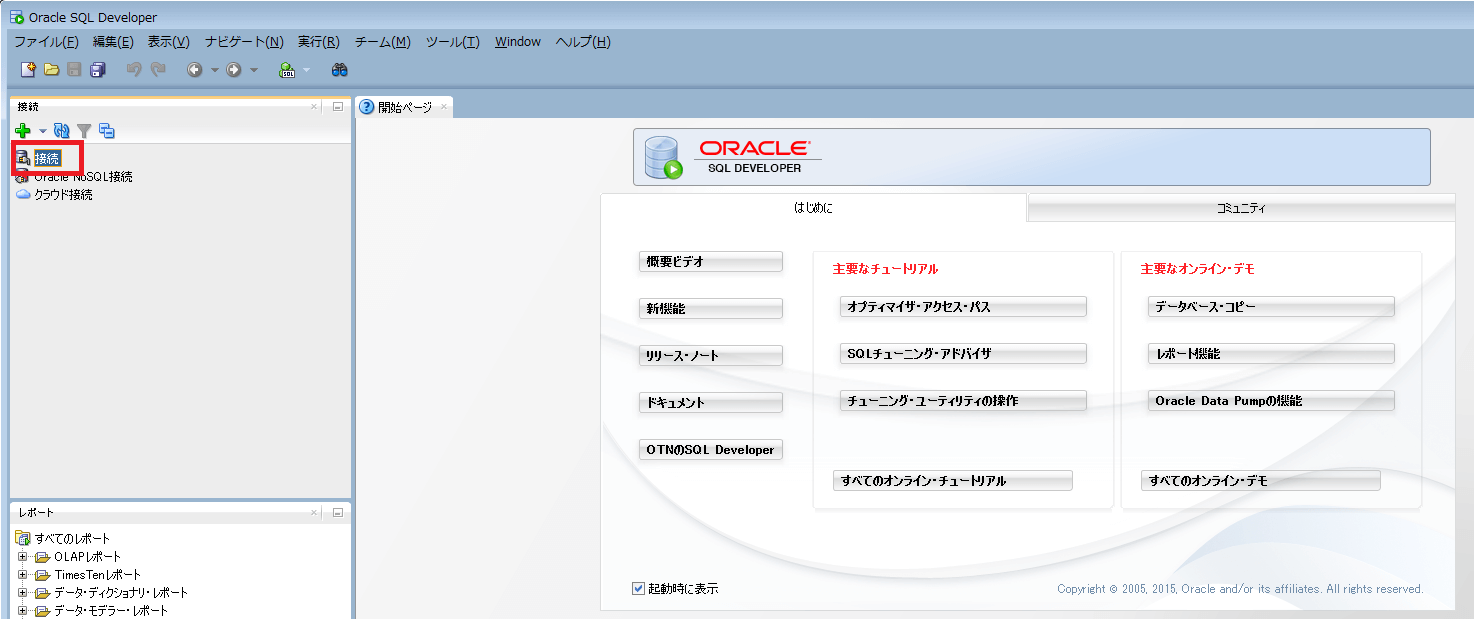1474x619 pixels.
Task: Open the チーム(M) menu
Action: click(382, 42)
